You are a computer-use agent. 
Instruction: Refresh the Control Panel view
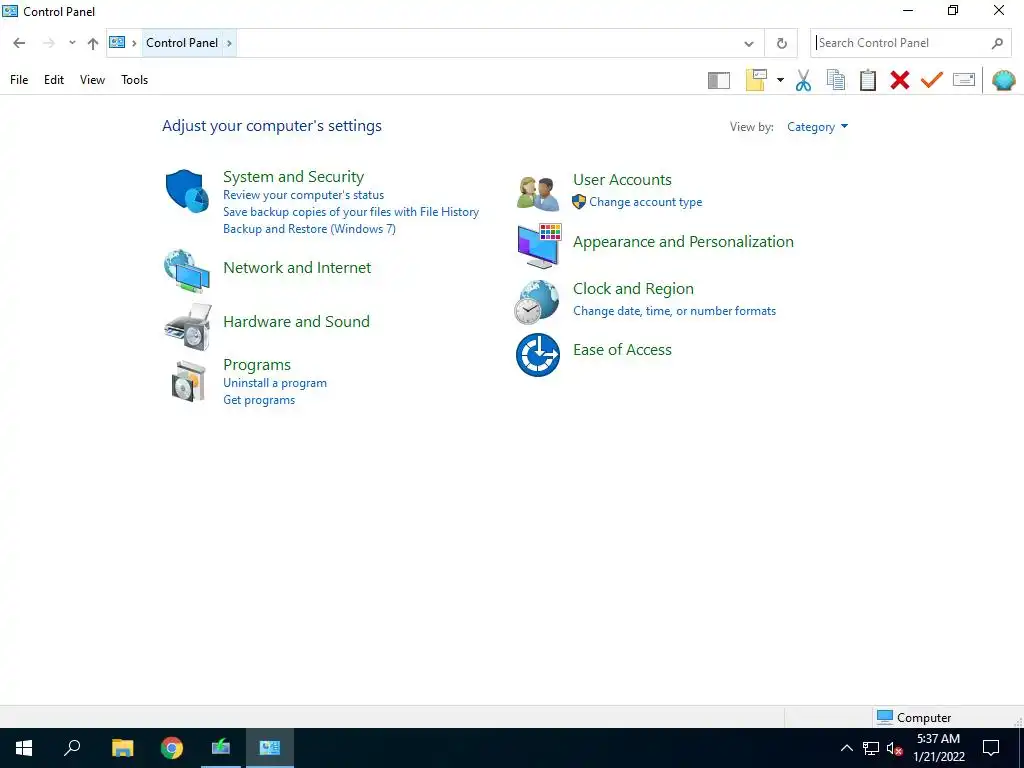782,43
